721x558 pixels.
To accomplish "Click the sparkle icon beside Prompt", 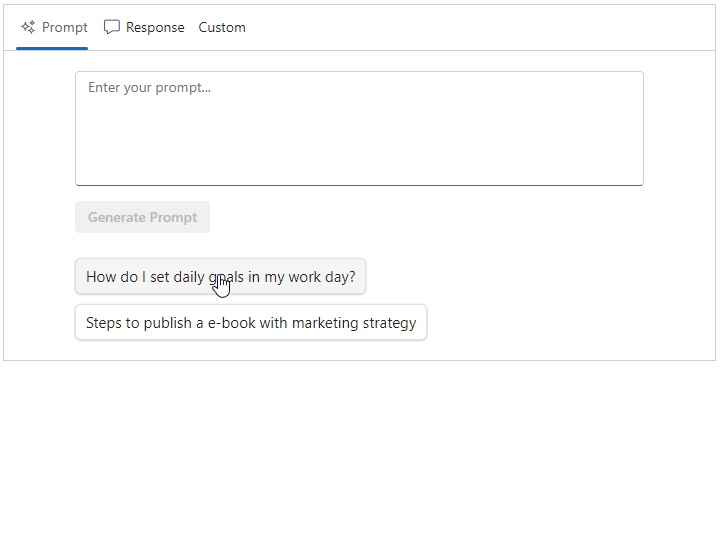I will tap(28, 27).
